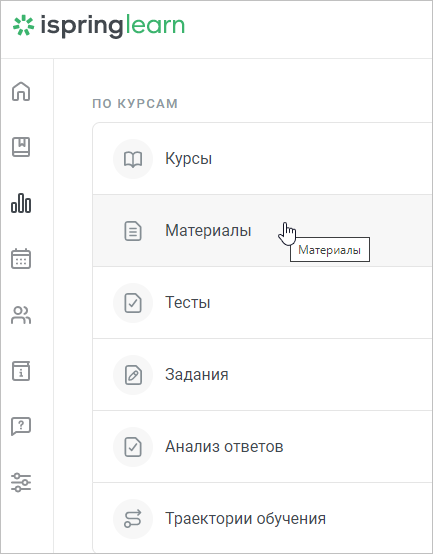This screenshot has height=554, width=433.
Task: Click the checkmark icon beside Тесты
Action: coord(133,303)
